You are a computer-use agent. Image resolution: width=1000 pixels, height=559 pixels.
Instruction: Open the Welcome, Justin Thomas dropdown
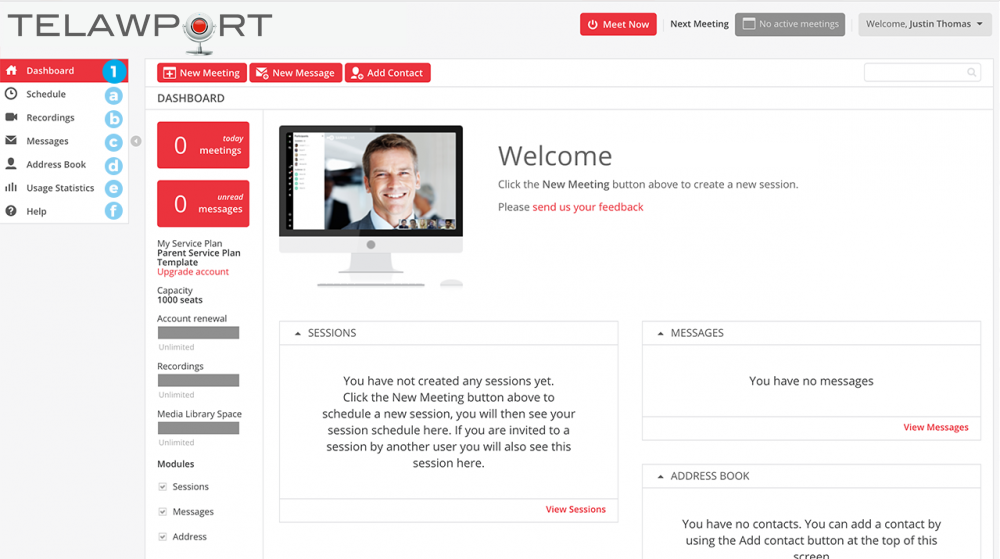[x=924, y=24]
